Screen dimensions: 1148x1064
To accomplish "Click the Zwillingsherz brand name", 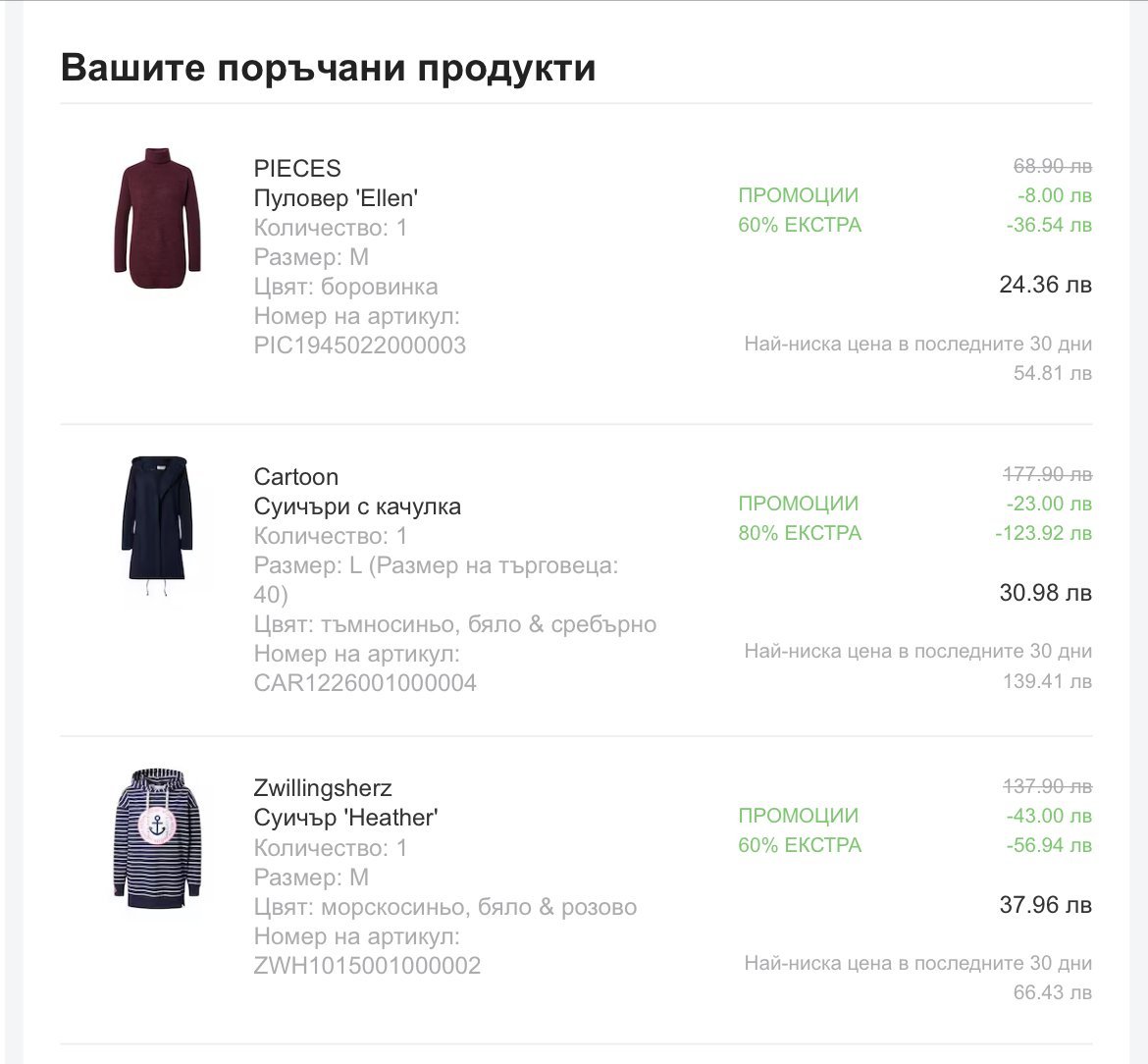I will coord(323,788).
